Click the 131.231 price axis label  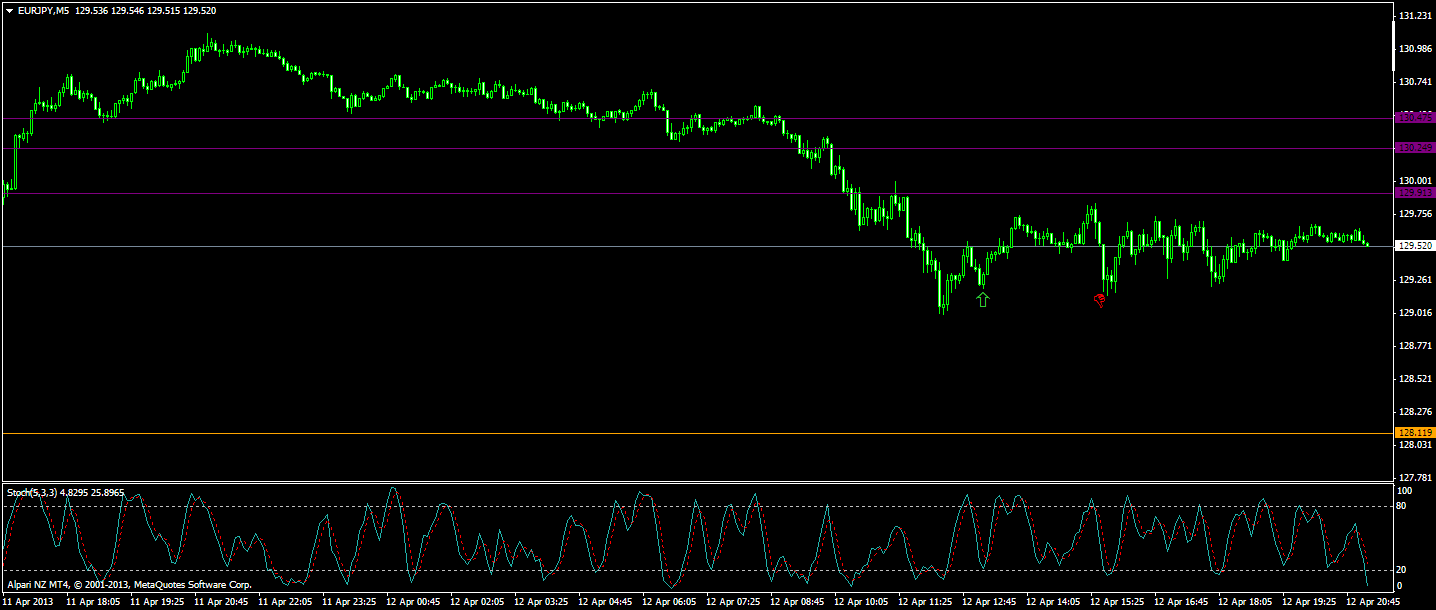tap(1415, 16)
